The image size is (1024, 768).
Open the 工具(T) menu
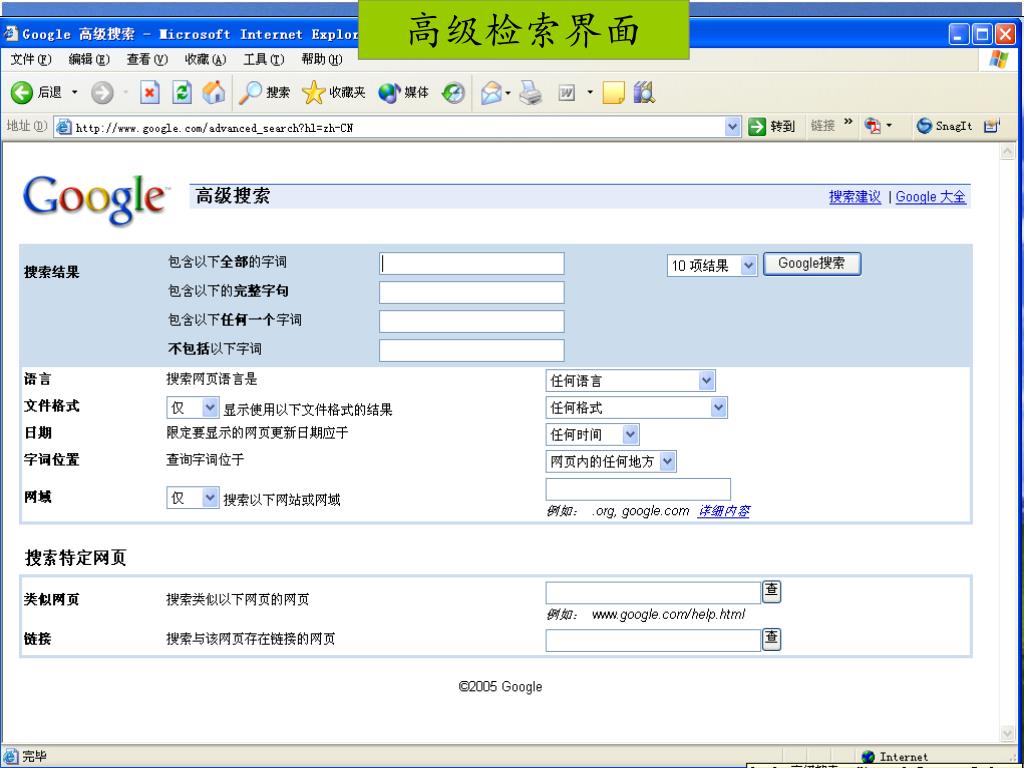(263, 59)
